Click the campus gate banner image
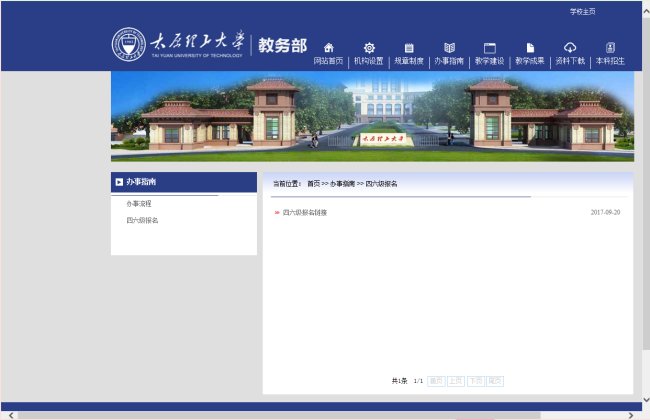The height and width of the screenshot is (420, 650). 372,116
